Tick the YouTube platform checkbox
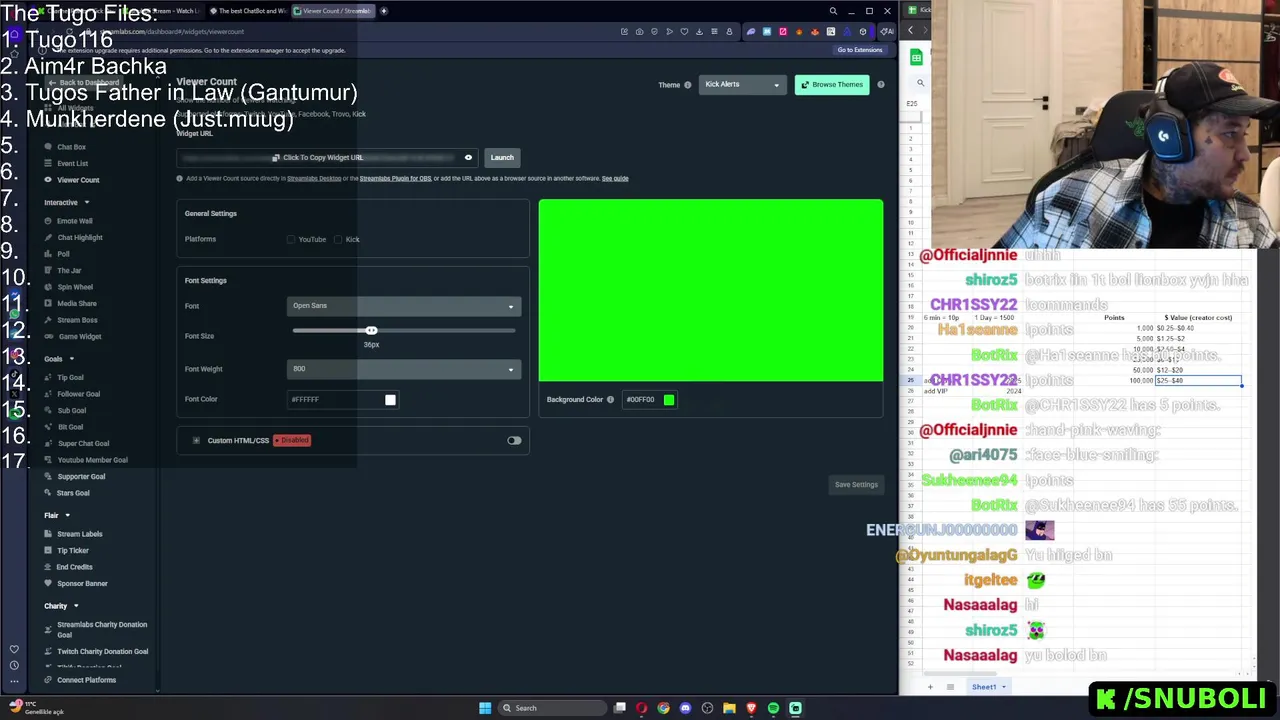This screenshot has width=1280, height=720. click(x=291, y=239)
